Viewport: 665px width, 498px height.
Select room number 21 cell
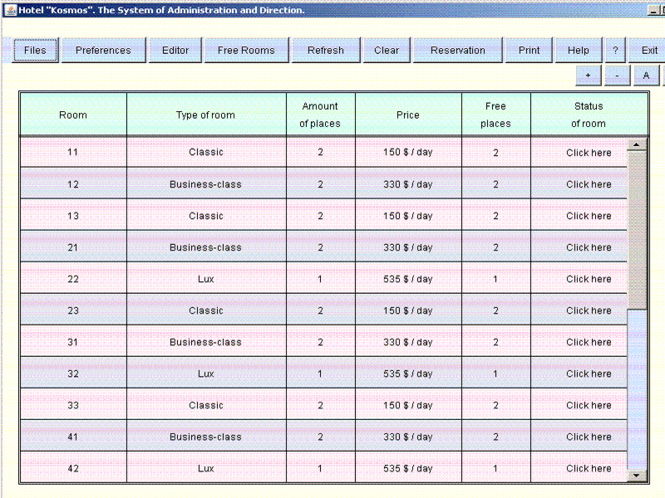coord(73,247)
